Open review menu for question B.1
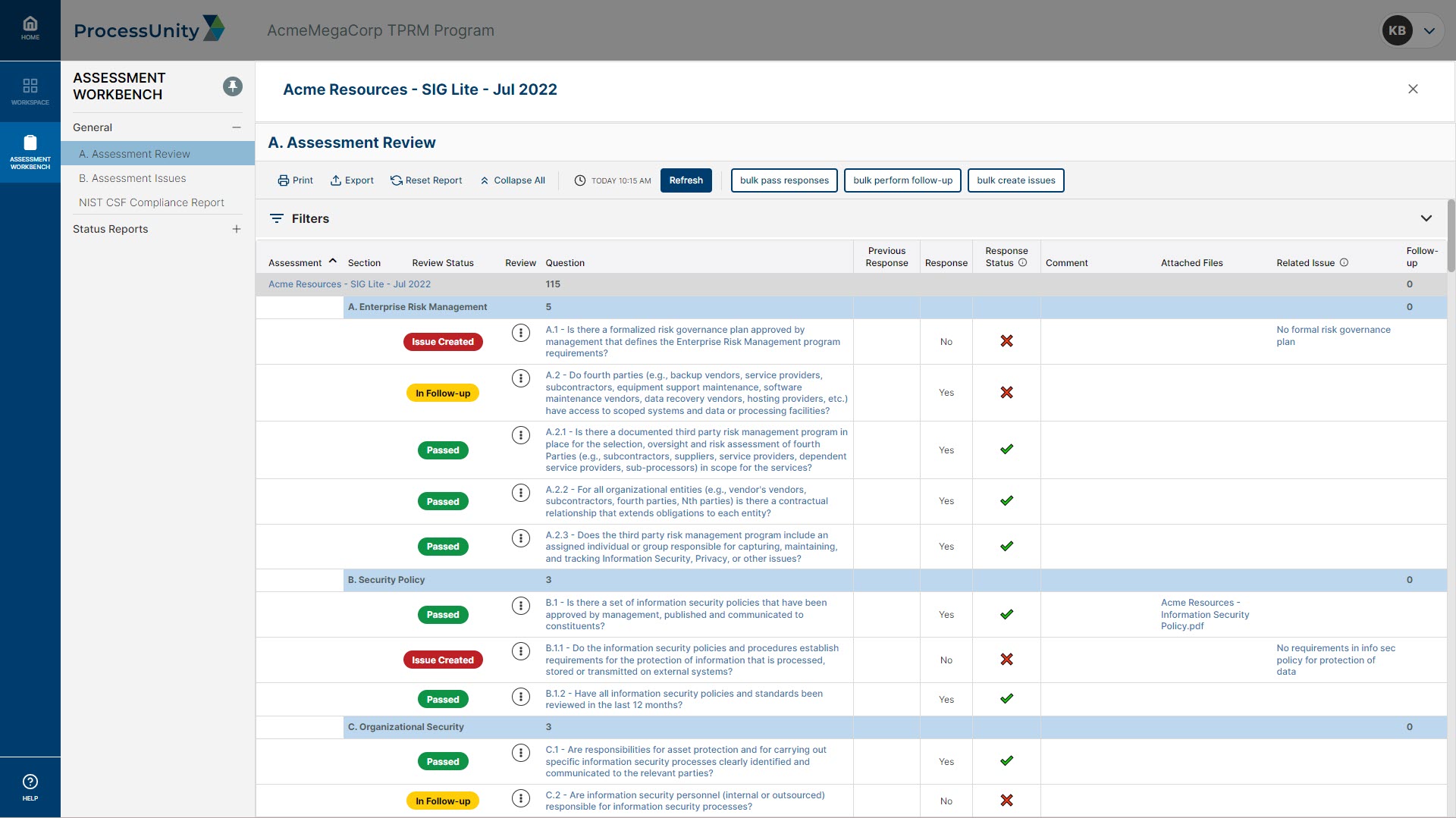 tap(521, 606)
